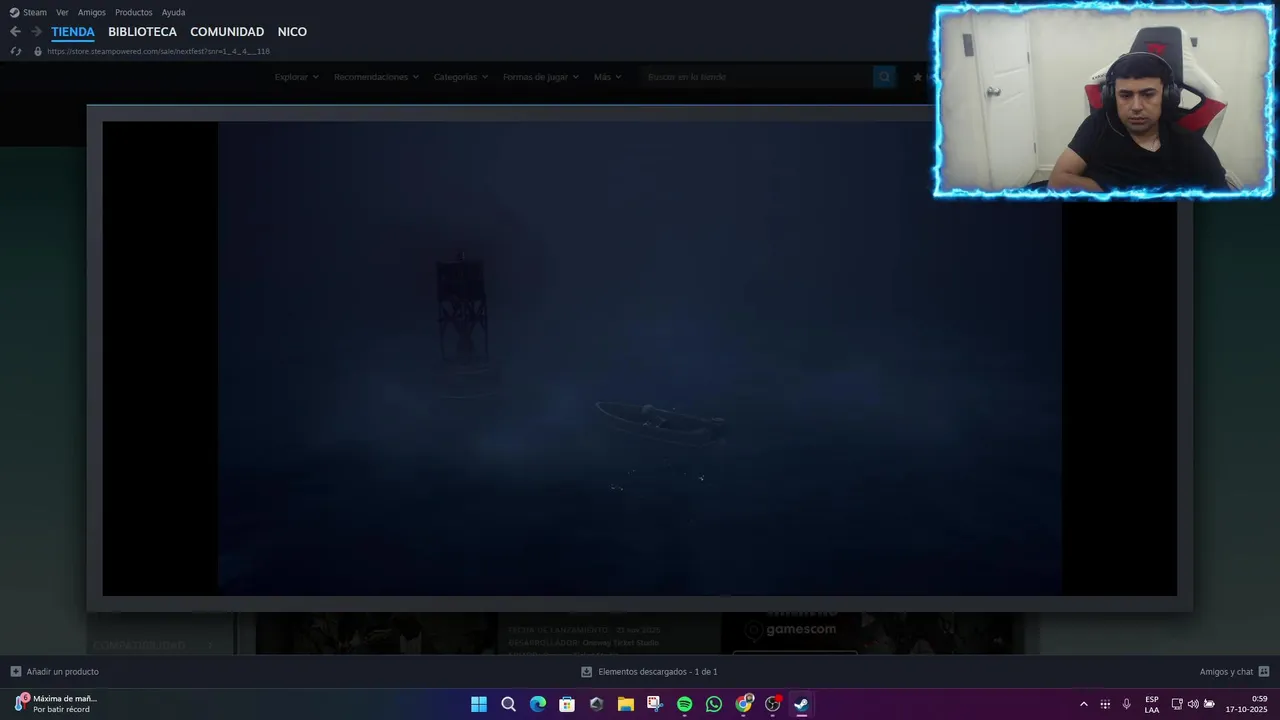The image size is (1280, 720).
Task: Click the Steam taskbar icon
Action: [801, 704]
